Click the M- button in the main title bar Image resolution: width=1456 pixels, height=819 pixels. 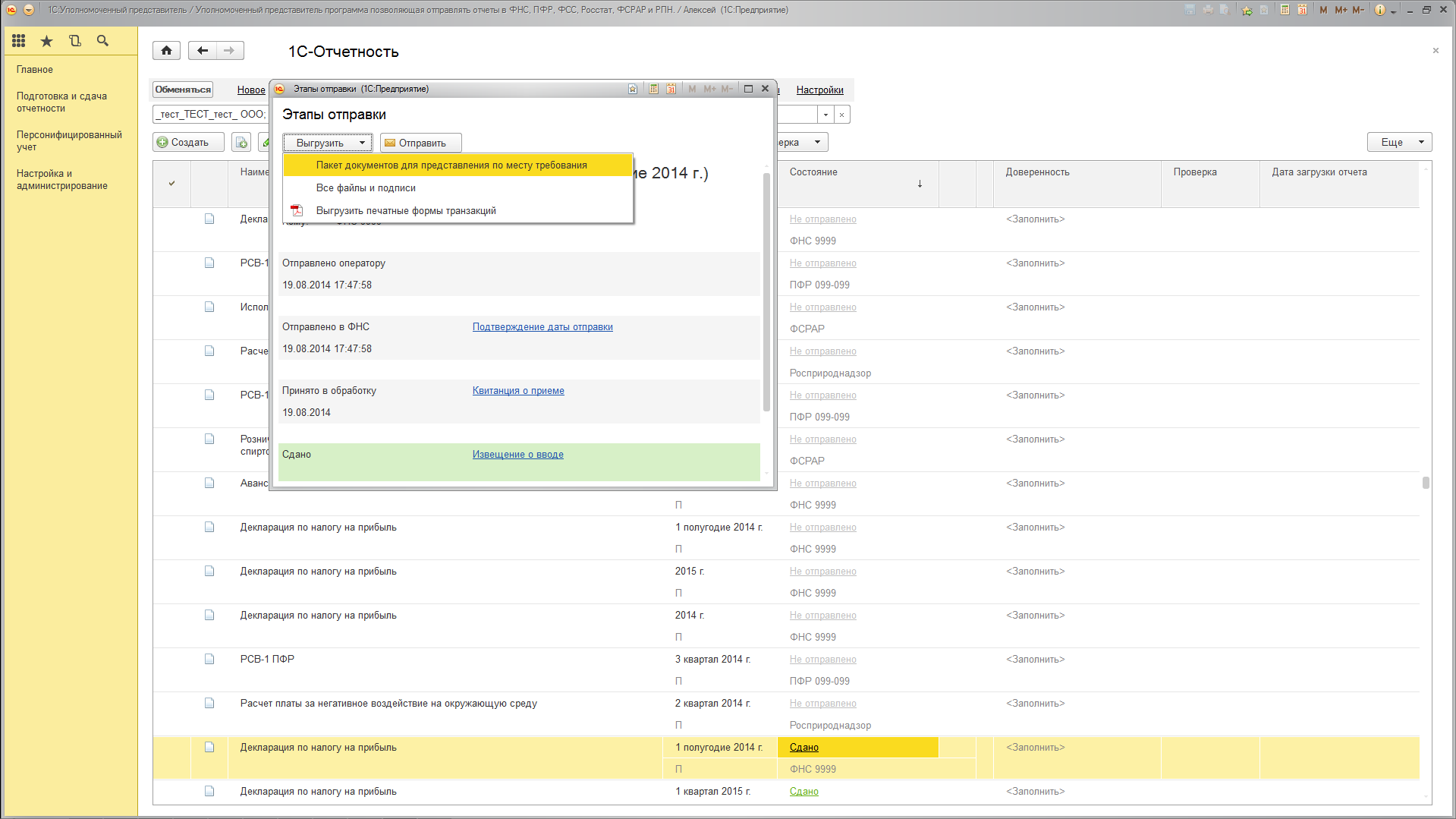(x=1358, y=10)
